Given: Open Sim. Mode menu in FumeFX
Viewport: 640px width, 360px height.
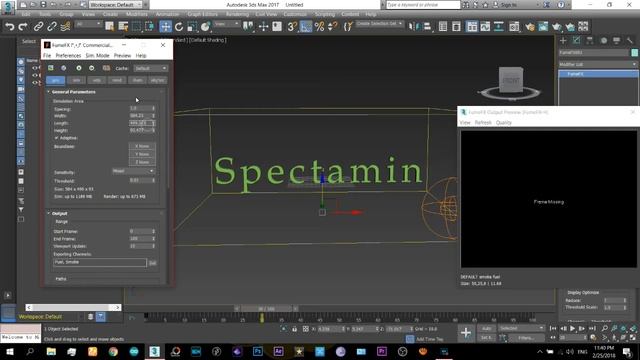Looking at the screenshot, I should tap(97, 56).
